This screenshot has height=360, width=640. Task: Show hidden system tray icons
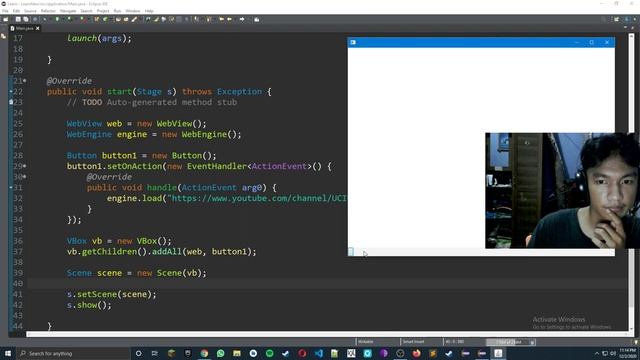pyautogui.click(x=597, y=353)
